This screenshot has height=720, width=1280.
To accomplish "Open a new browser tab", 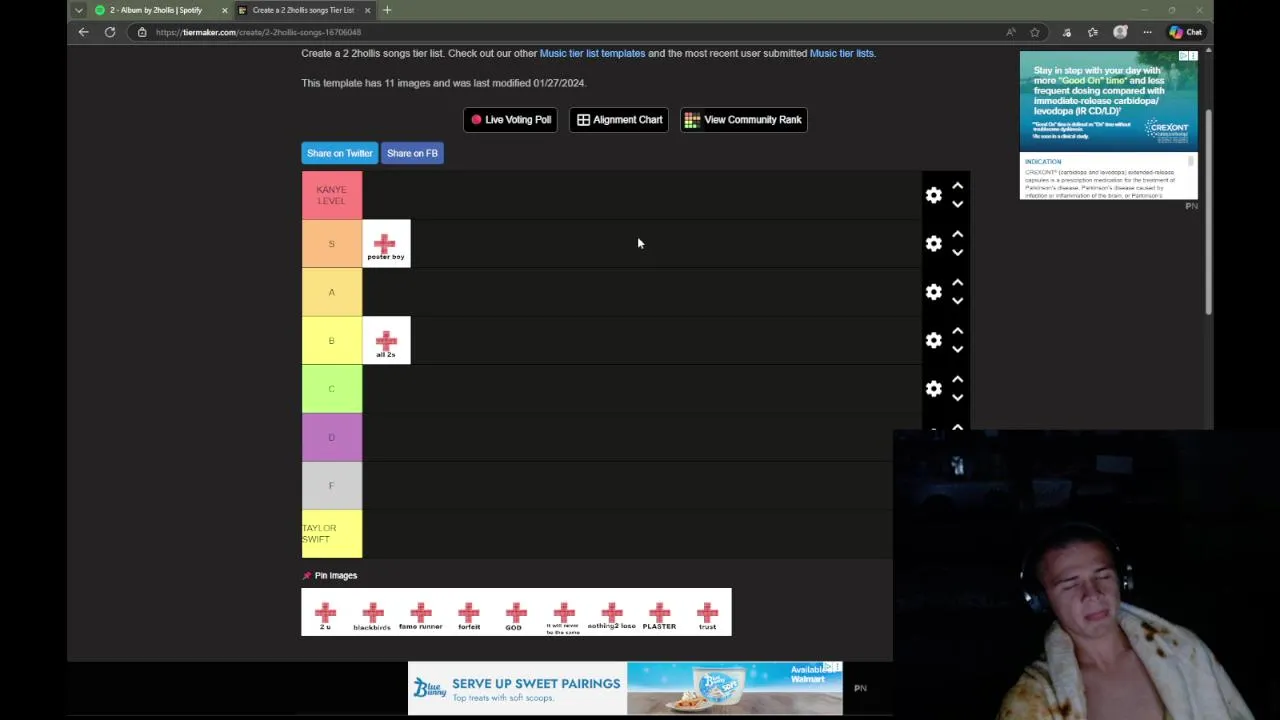I will (x=387, y=10).
